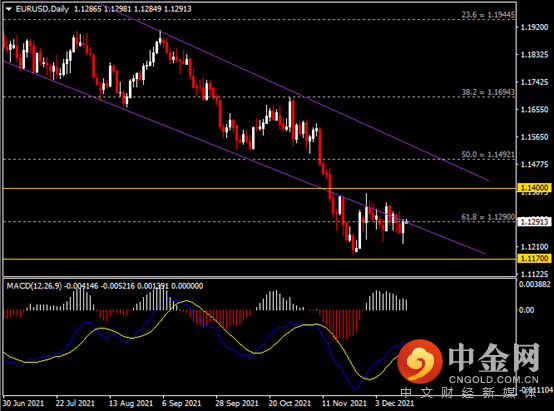Click the 1.14000 yellow price tag
The width and height of the screenshot is (554, 411).
[534, 188]
